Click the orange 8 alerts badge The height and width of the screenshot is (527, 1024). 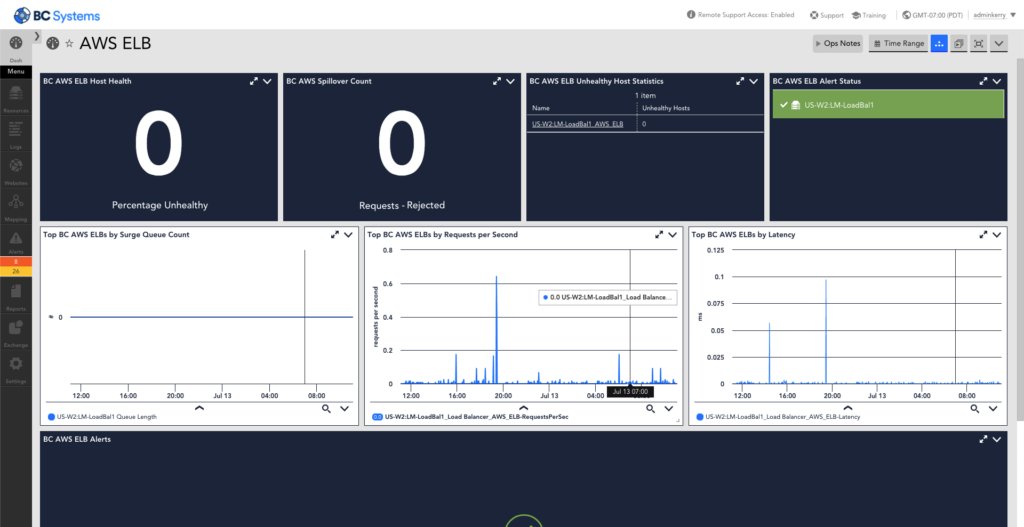pyautogui.click(x=16, y=261)
